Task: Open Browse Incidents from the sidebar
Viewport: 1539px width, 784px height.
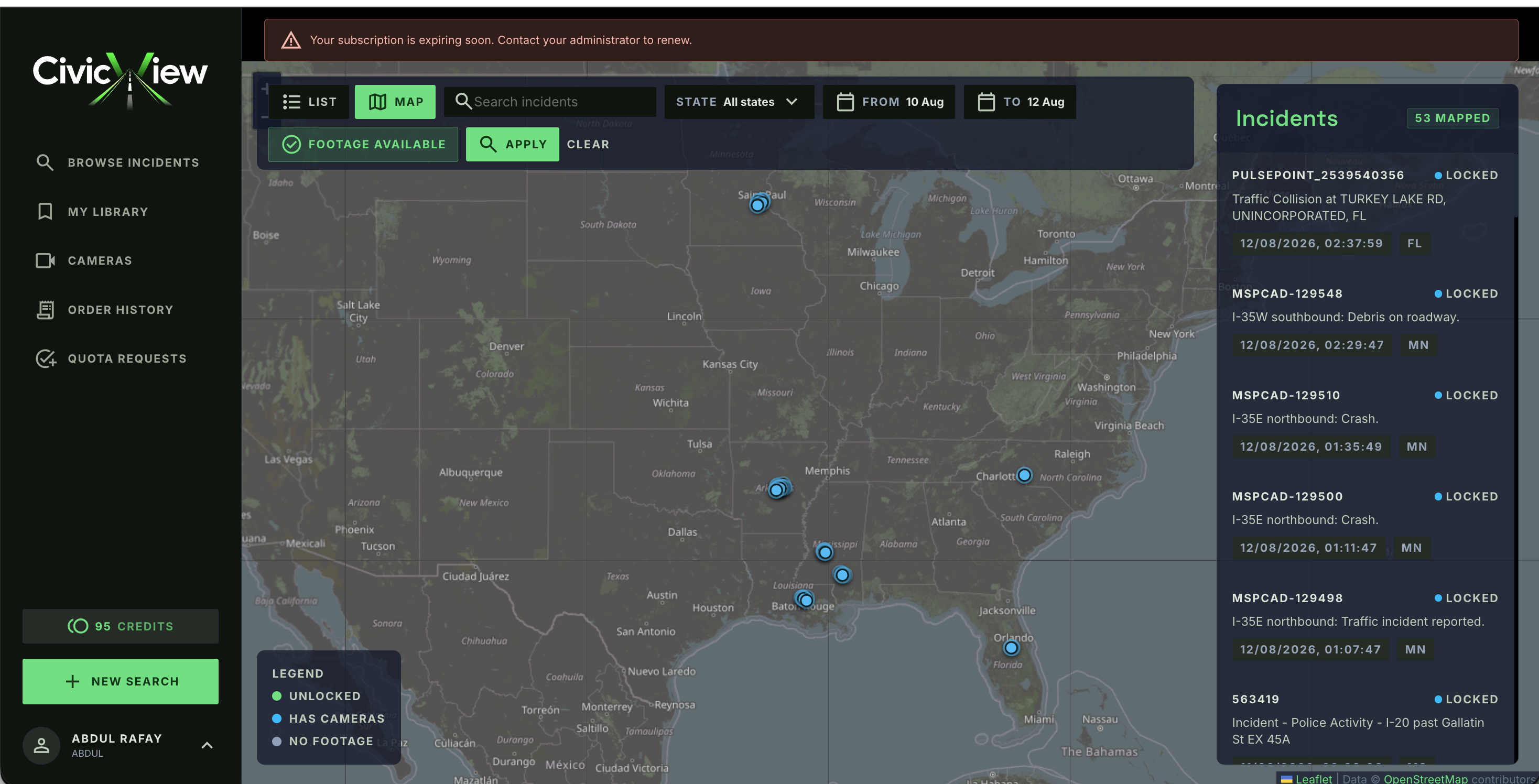Action: (x=117, y=162)
